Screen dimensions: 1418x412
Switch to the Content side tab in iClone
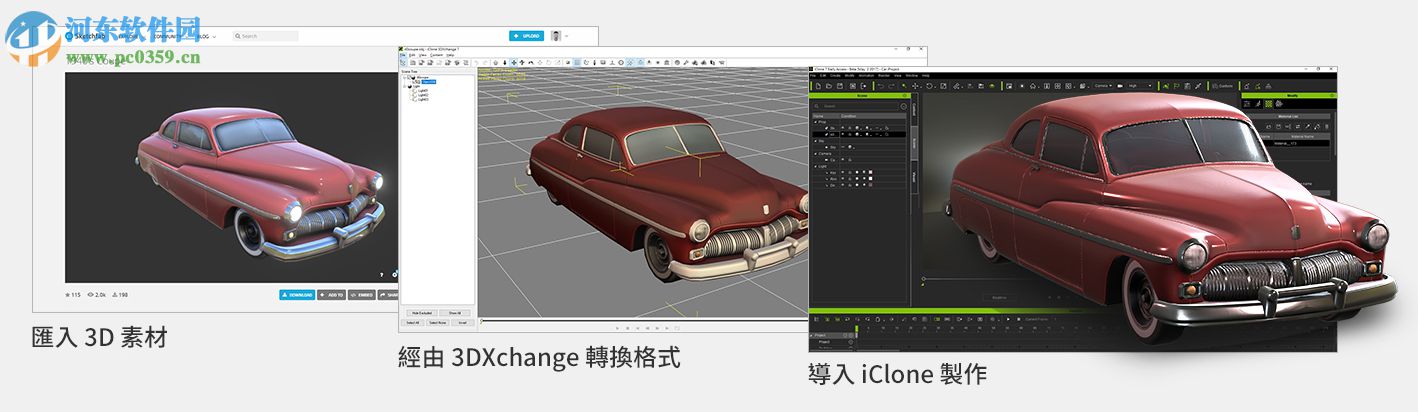[914, 109]
